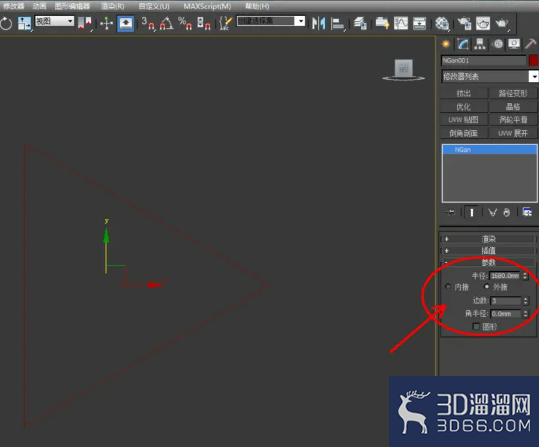539x447 pixels.
Task: Click the 角半径 corner radius field
Action: point(506,314)
